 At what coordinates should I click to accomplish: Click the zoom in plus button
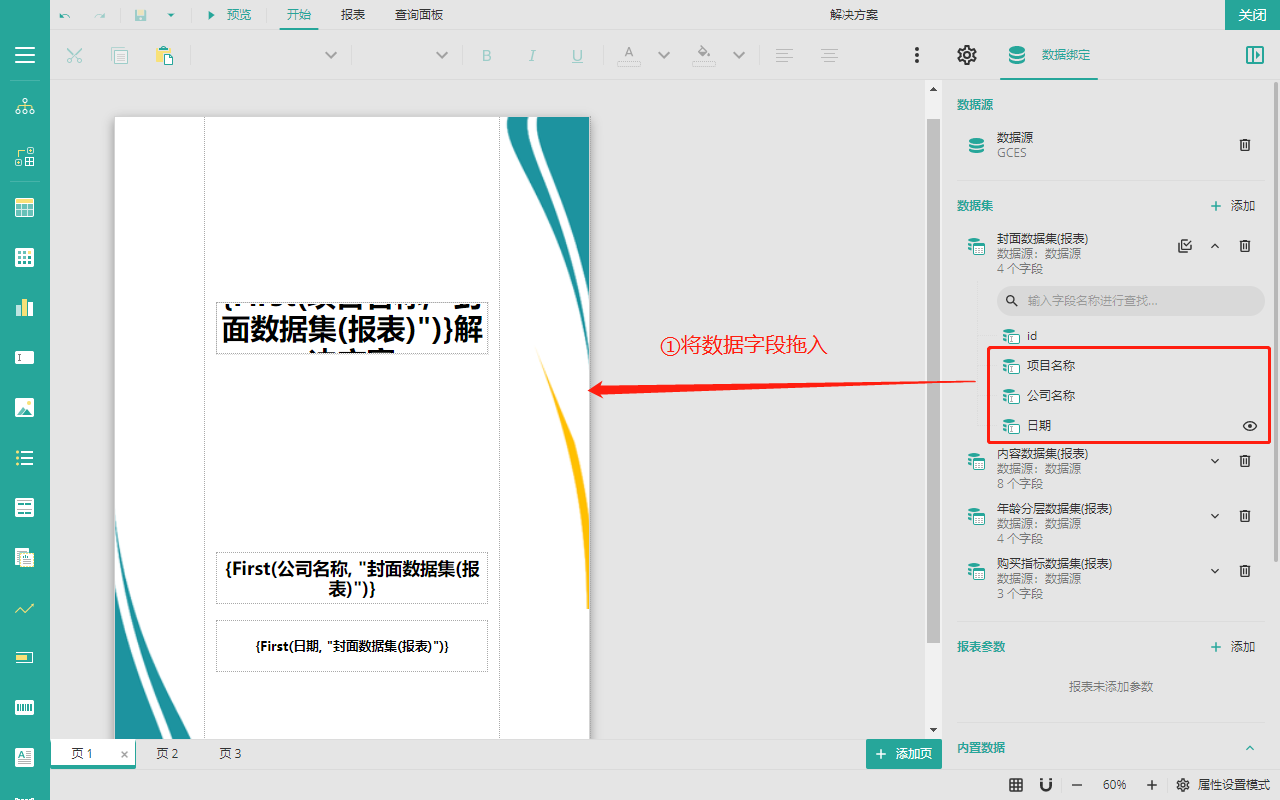pos(1152,785)
